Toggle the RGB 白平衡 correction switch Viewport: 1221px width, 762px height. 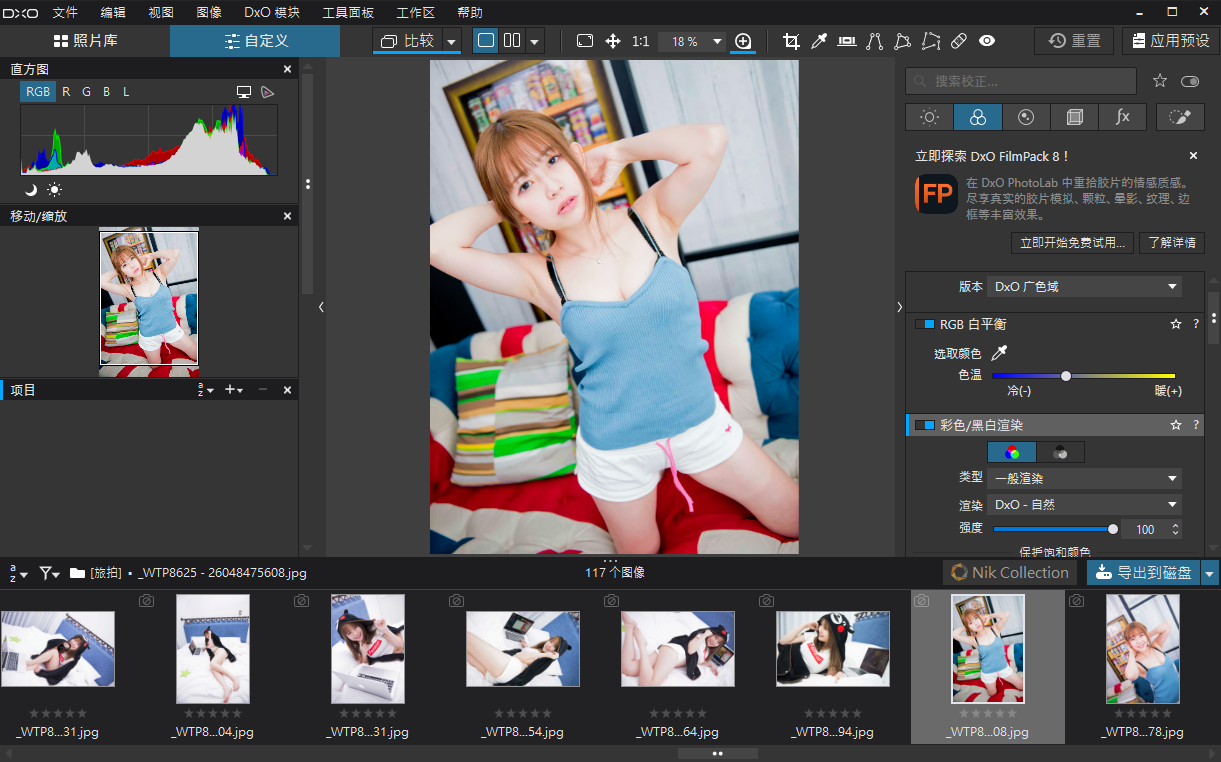[x=924, y=324]
